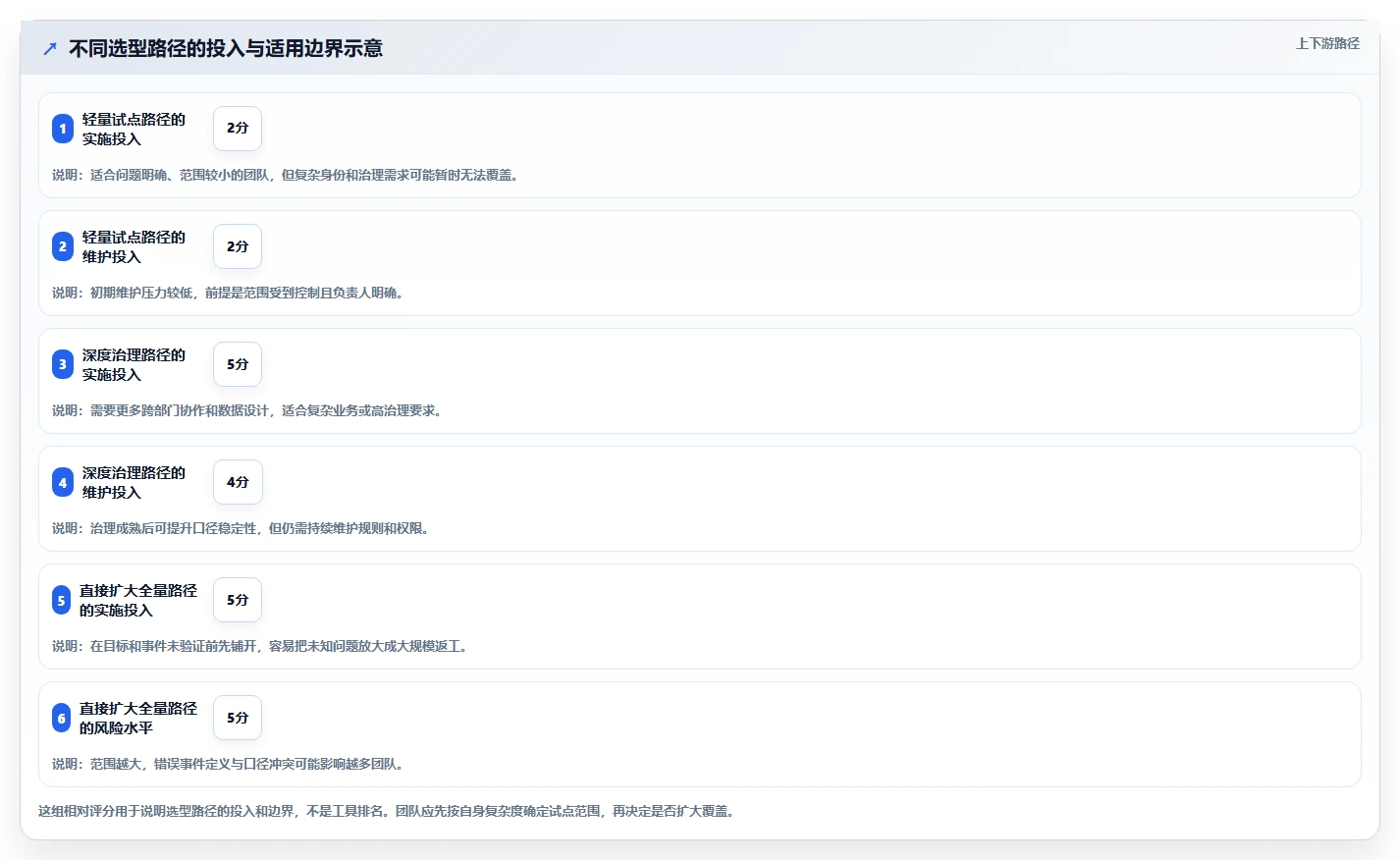The height and width of the screenshot is (860, 1400).
Task: Click number badge 2 of 轻量试点路径的维护投入
Action: click(x=63, y=246)
